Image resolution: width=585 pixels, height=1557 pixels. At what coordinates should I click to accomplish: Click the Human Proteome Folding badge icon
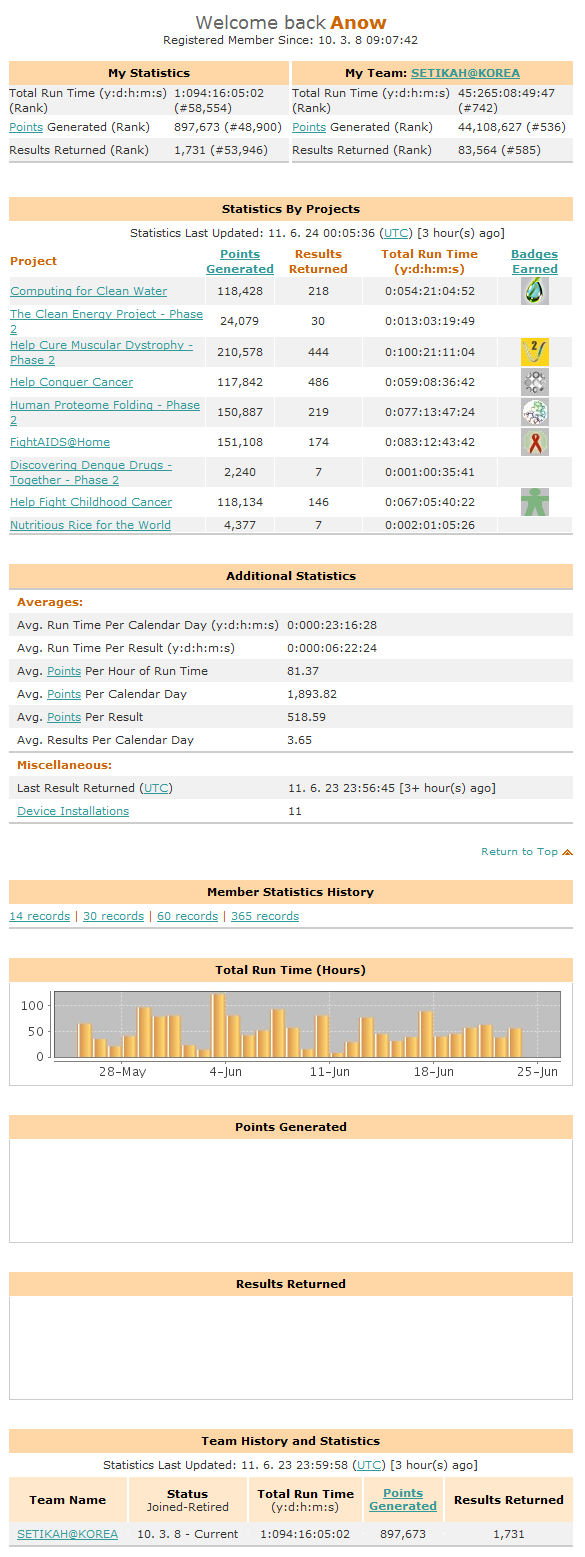tap(535, 412)
